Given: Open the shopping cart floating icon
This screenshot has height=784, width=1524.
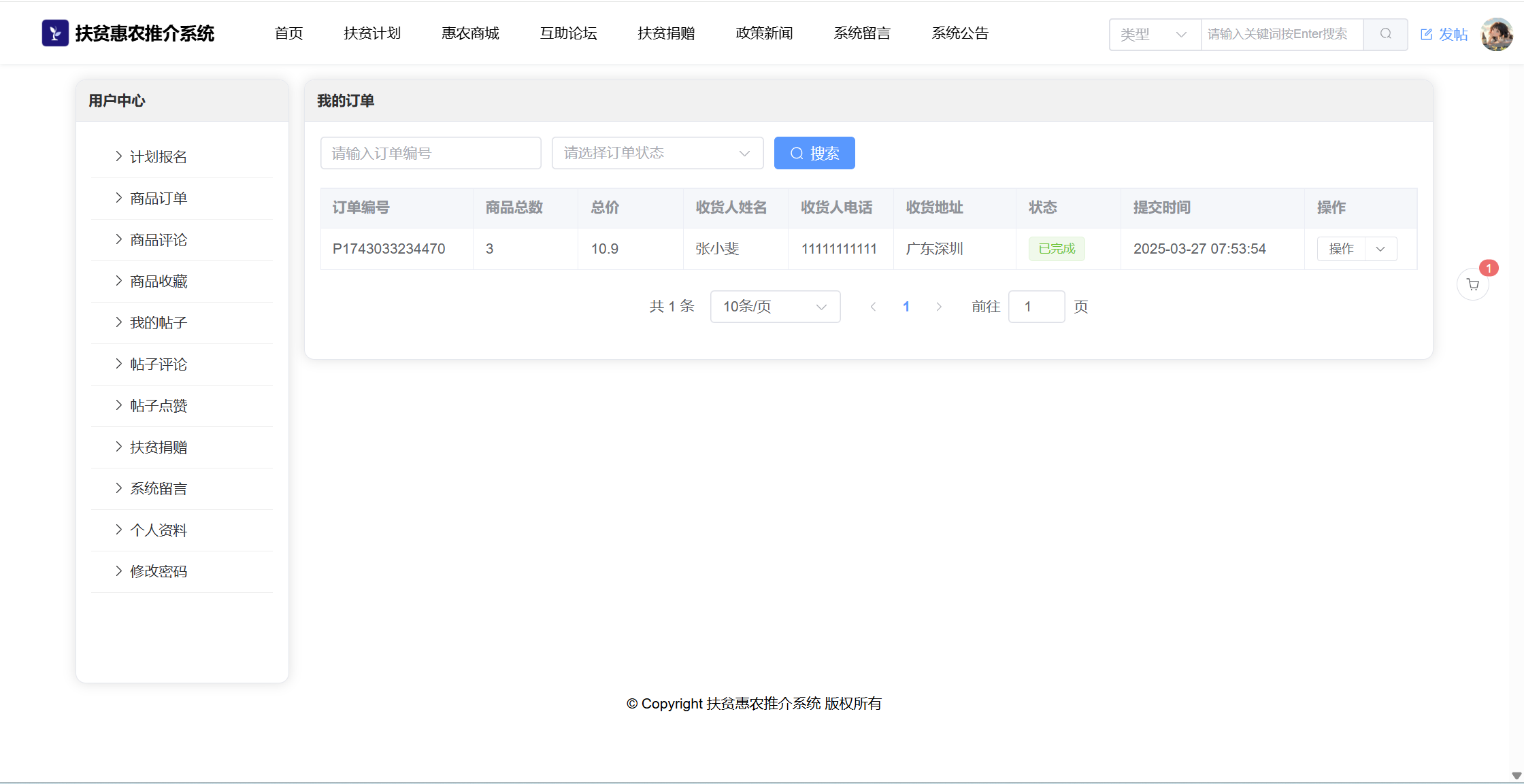Looking at the screenshot, I should pyautogui.click(x=1473, y=284).
